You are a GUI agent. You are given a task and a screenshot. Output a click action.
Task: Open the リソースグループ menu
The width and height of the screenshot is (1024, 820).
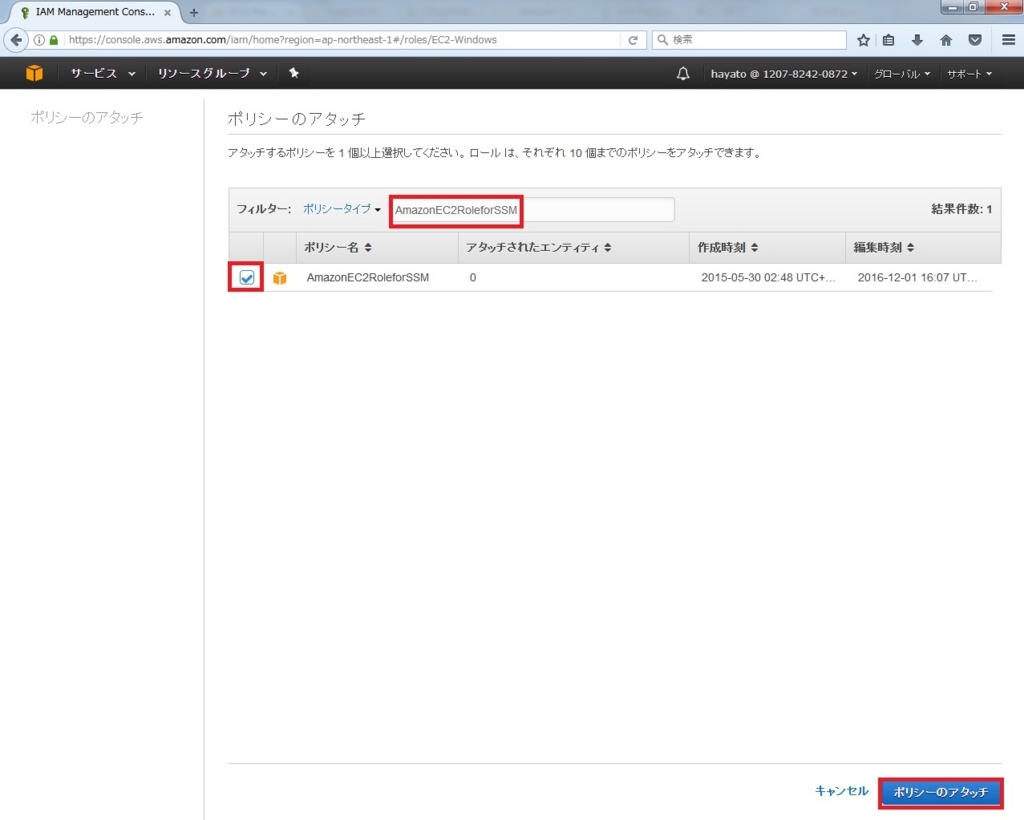pos(212,73)
